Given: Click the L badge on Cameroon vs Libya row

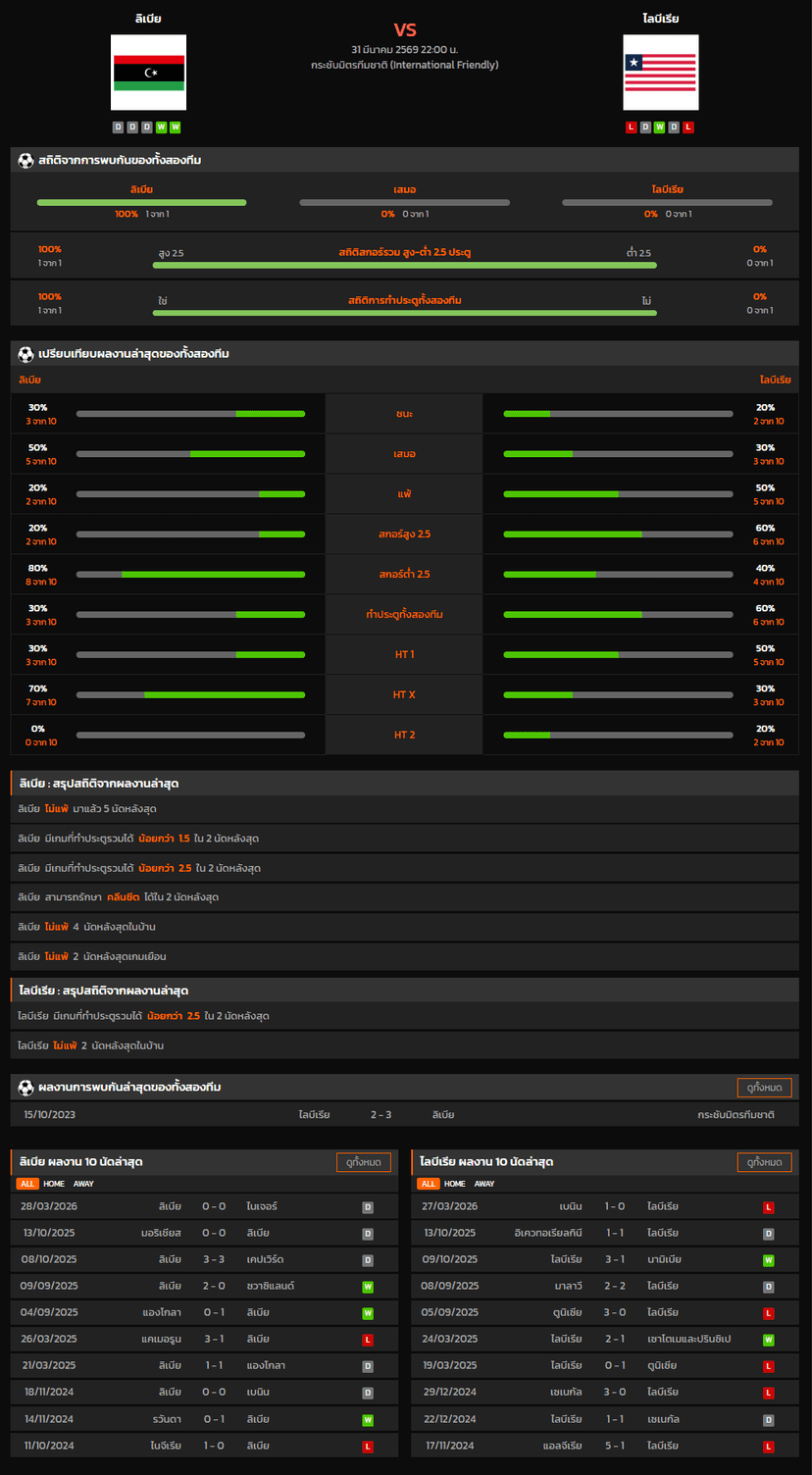Looking at the screenshot, I should point(368,1340).
